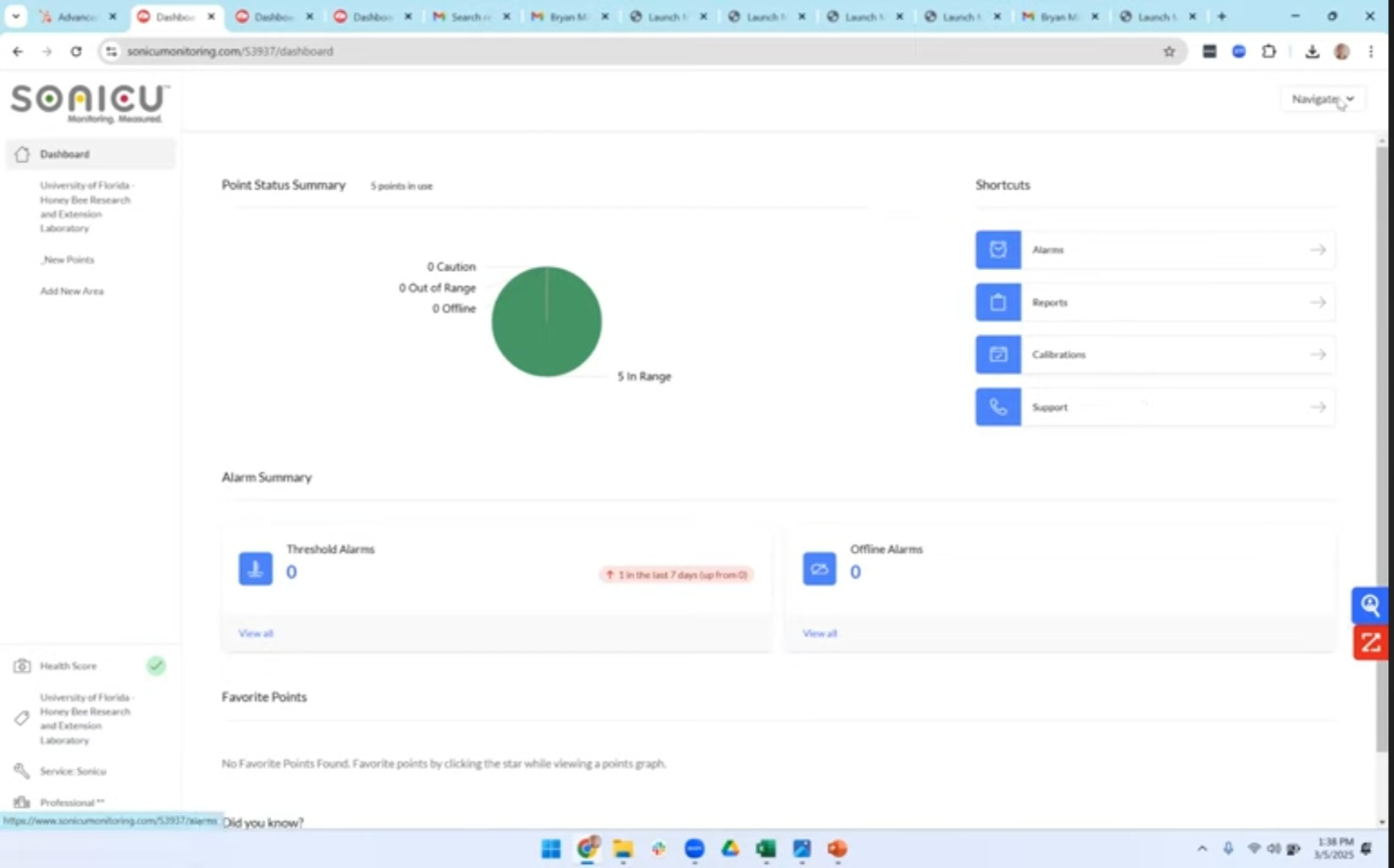This screenshot has height=868, width=1394.
Task: Open the tab search dropdown arrow
Action: click(x=15, y=16)
